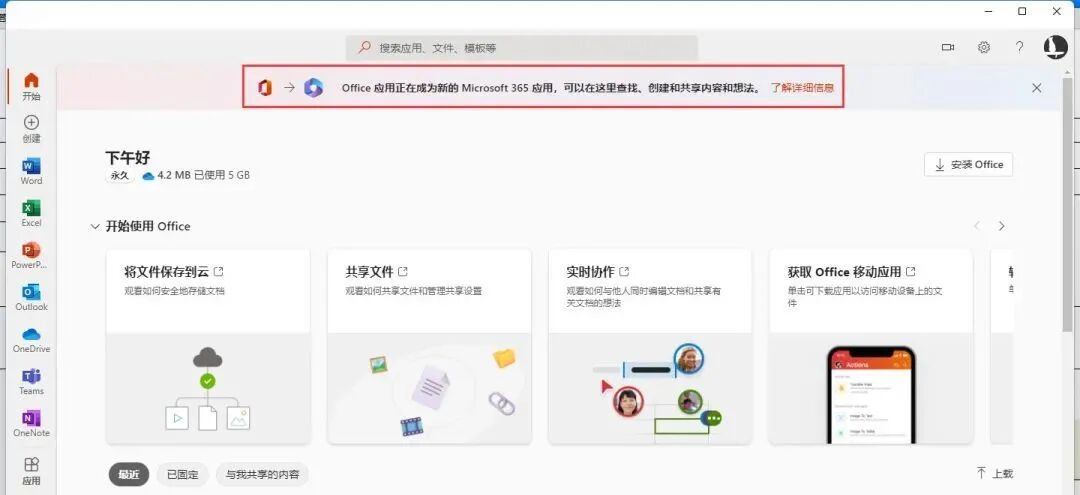The image size is (1080, 495).
Task: Click the search box 搜索应用、文件、模板等
Action: 522,48
